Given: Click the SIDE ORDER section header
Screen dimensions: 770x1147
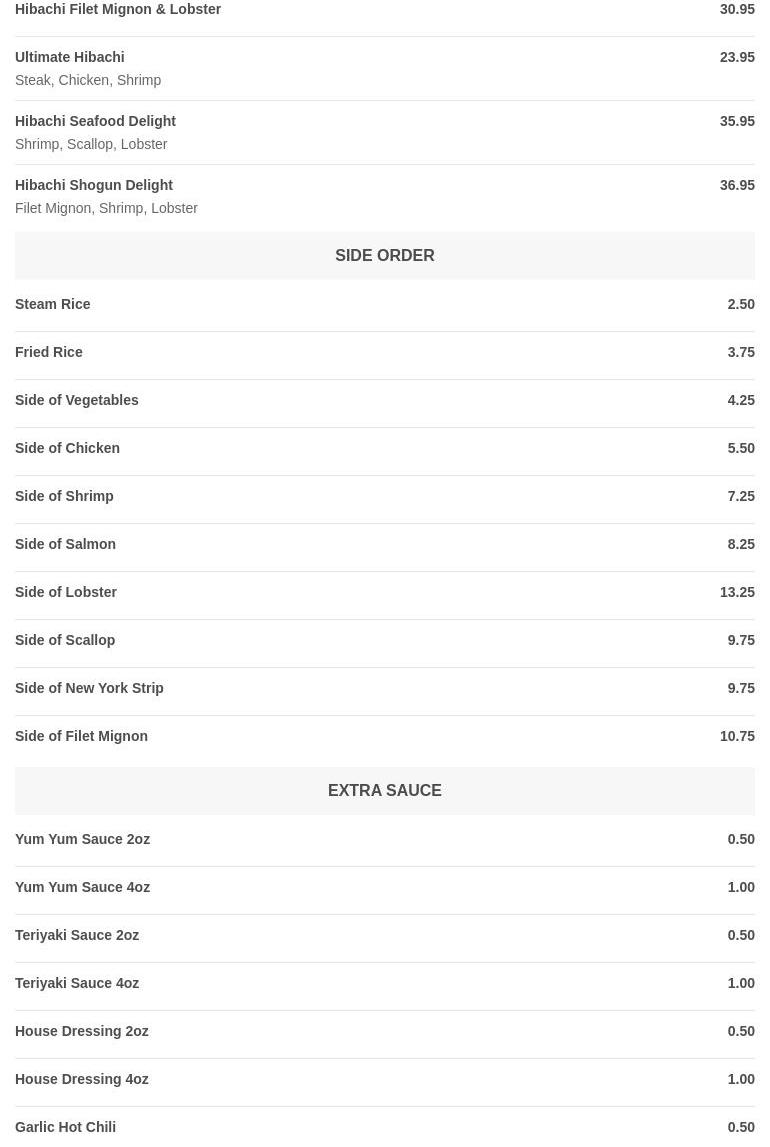Looking at the screenshot, I should (x=384, y=256).
